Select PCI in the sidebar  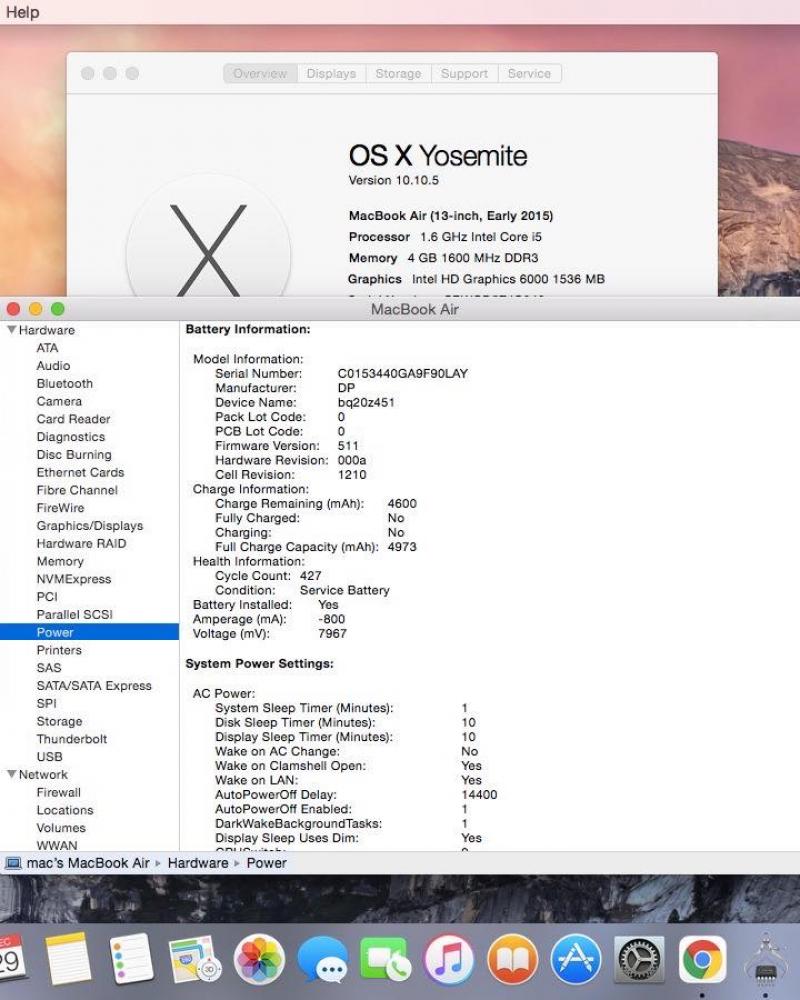click(47, 597)
